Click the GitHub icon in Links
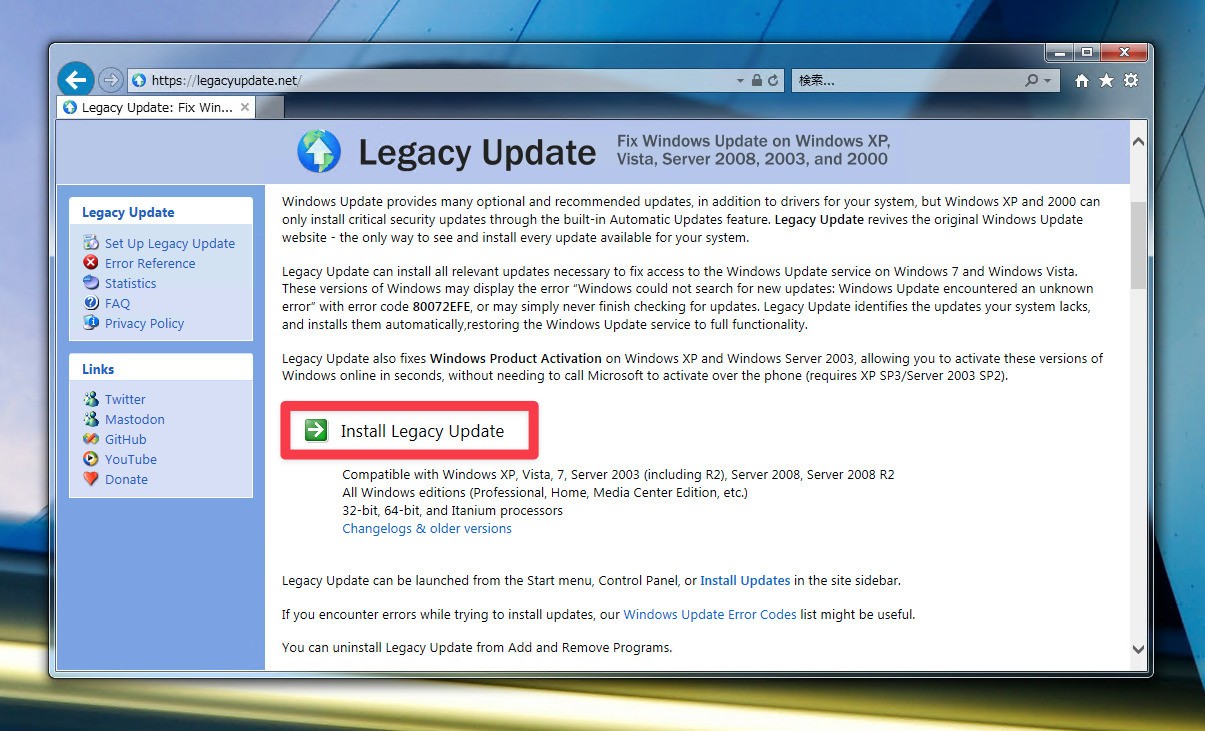The width and height of the screenshot is (1205, 731). [91, 439]
